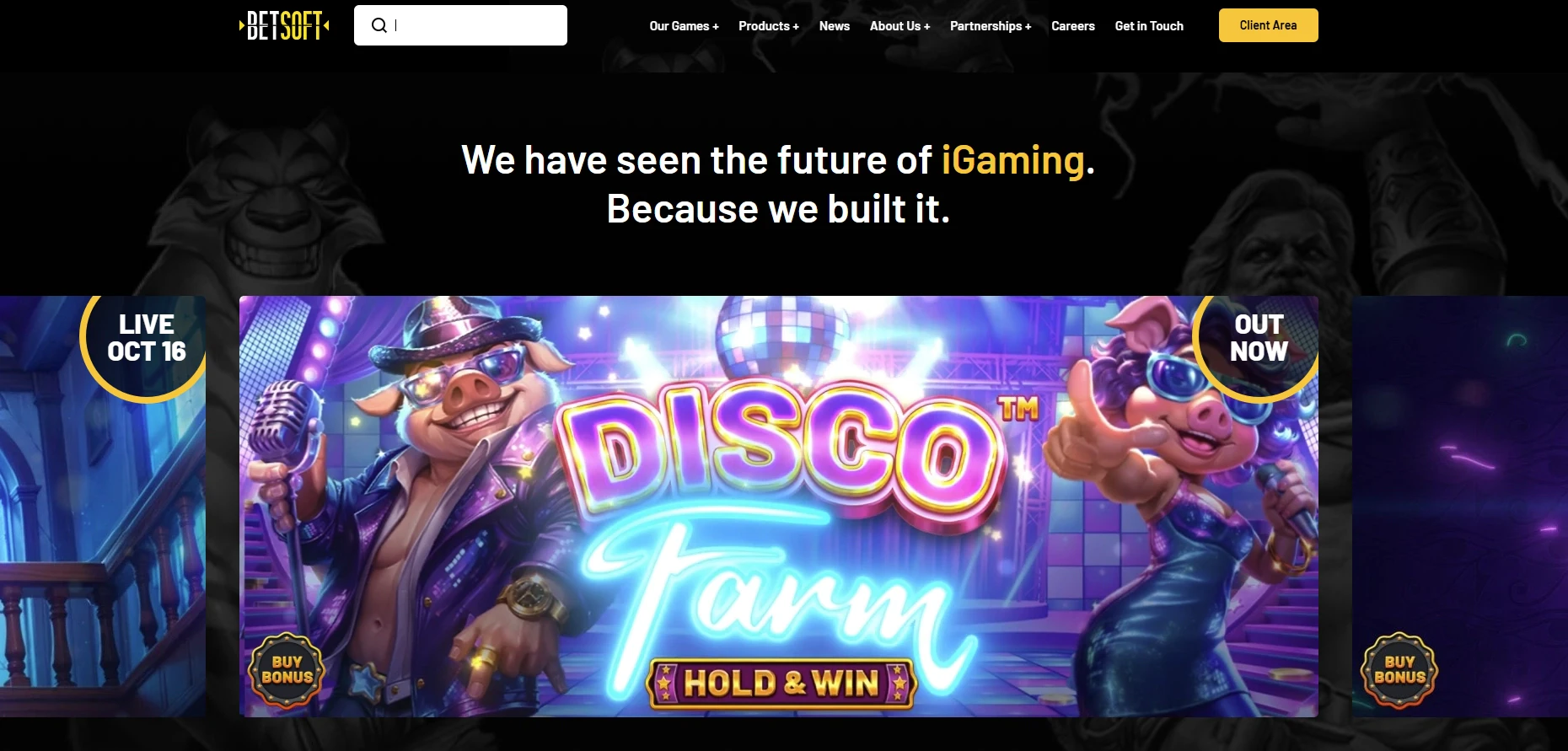The height and width of the screenshot is (751, 1568).
Task: Click the Betsoft logo
Action: coord(284,25)
